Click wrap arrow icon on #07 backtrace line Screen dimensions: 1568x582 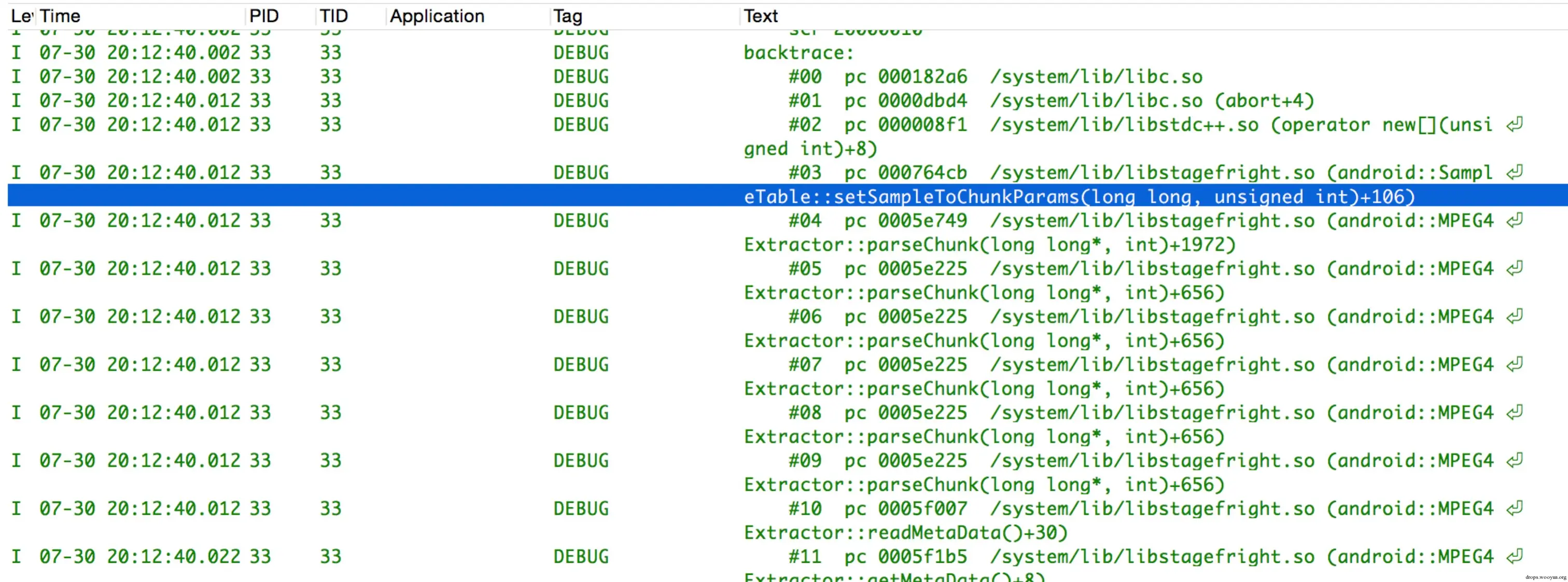pyautogui.click(x=1515, y=364)
